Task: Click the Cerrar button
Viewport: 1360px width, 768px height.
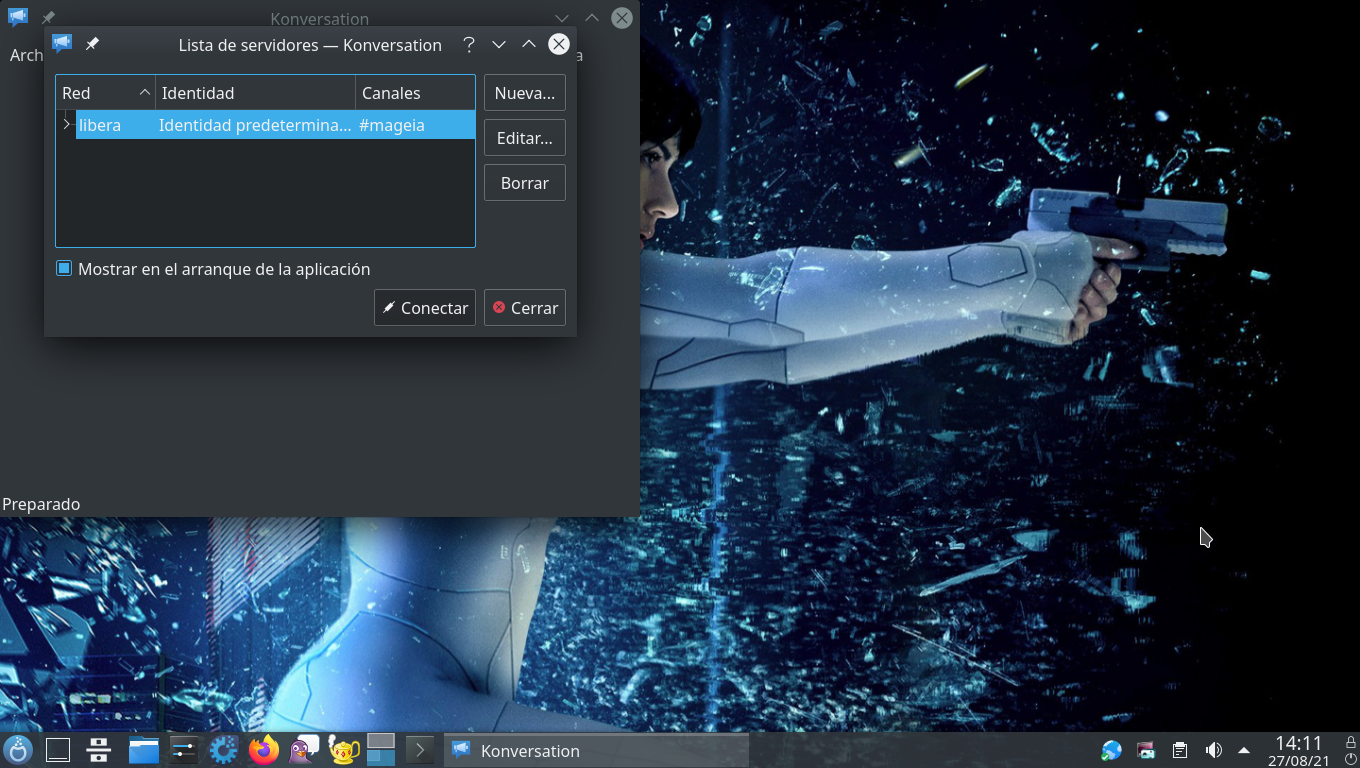Action: (x=525, y=308)
